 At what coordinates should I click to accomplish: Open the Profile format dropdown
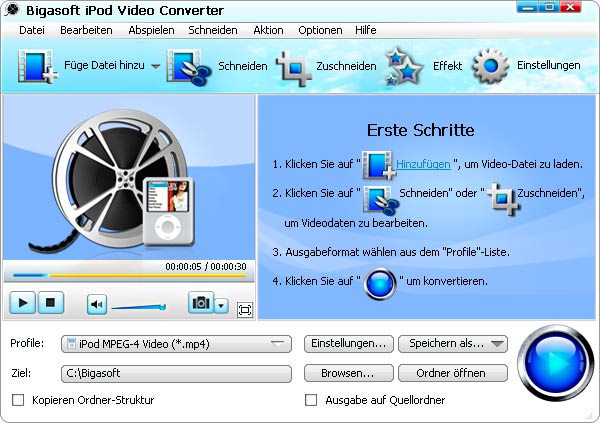pyautogui.click(x=176, y=344)
